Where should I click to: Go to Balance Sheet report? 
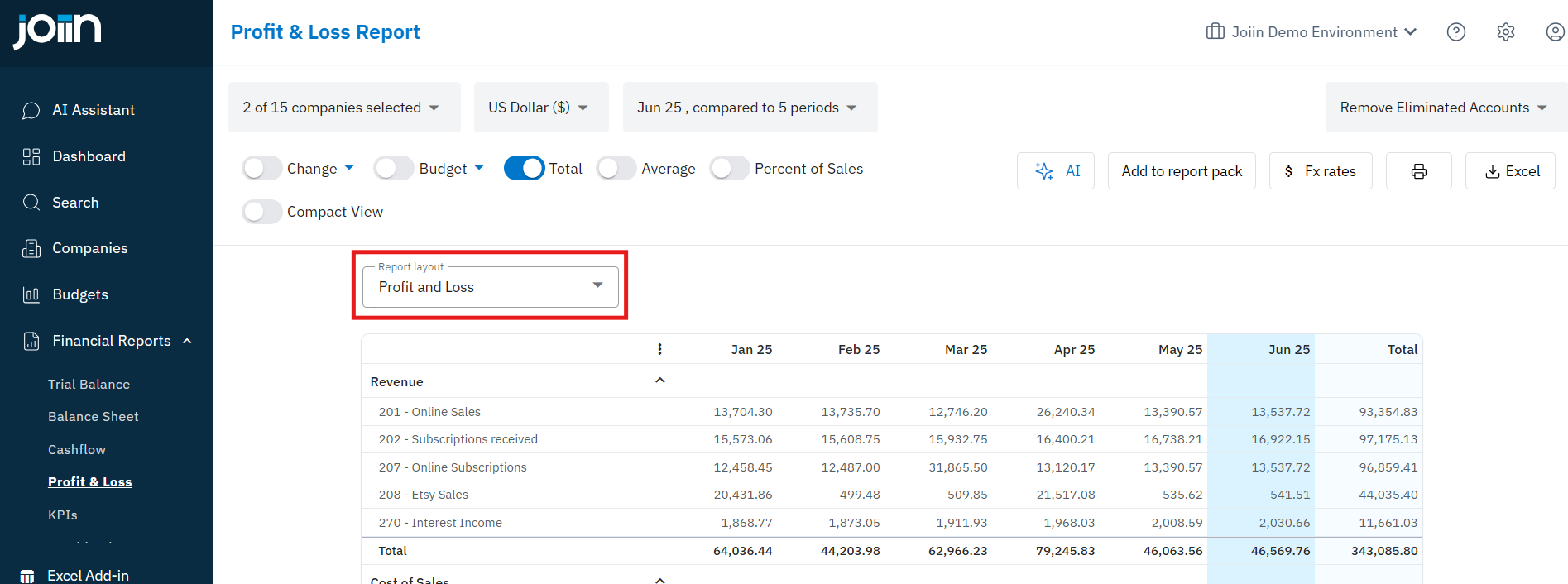tap(93, 417)
